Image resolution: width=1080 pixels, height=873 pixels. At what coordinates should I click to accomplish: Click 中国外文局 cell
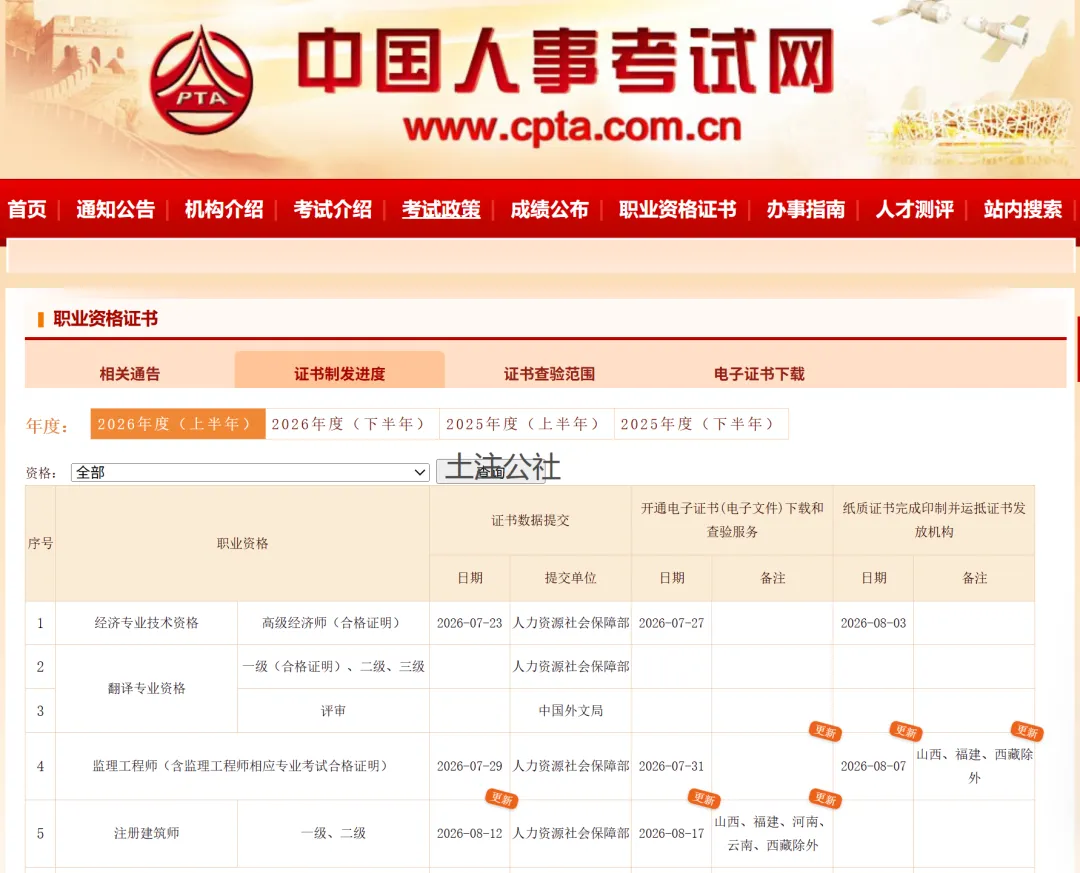[571, 710]
